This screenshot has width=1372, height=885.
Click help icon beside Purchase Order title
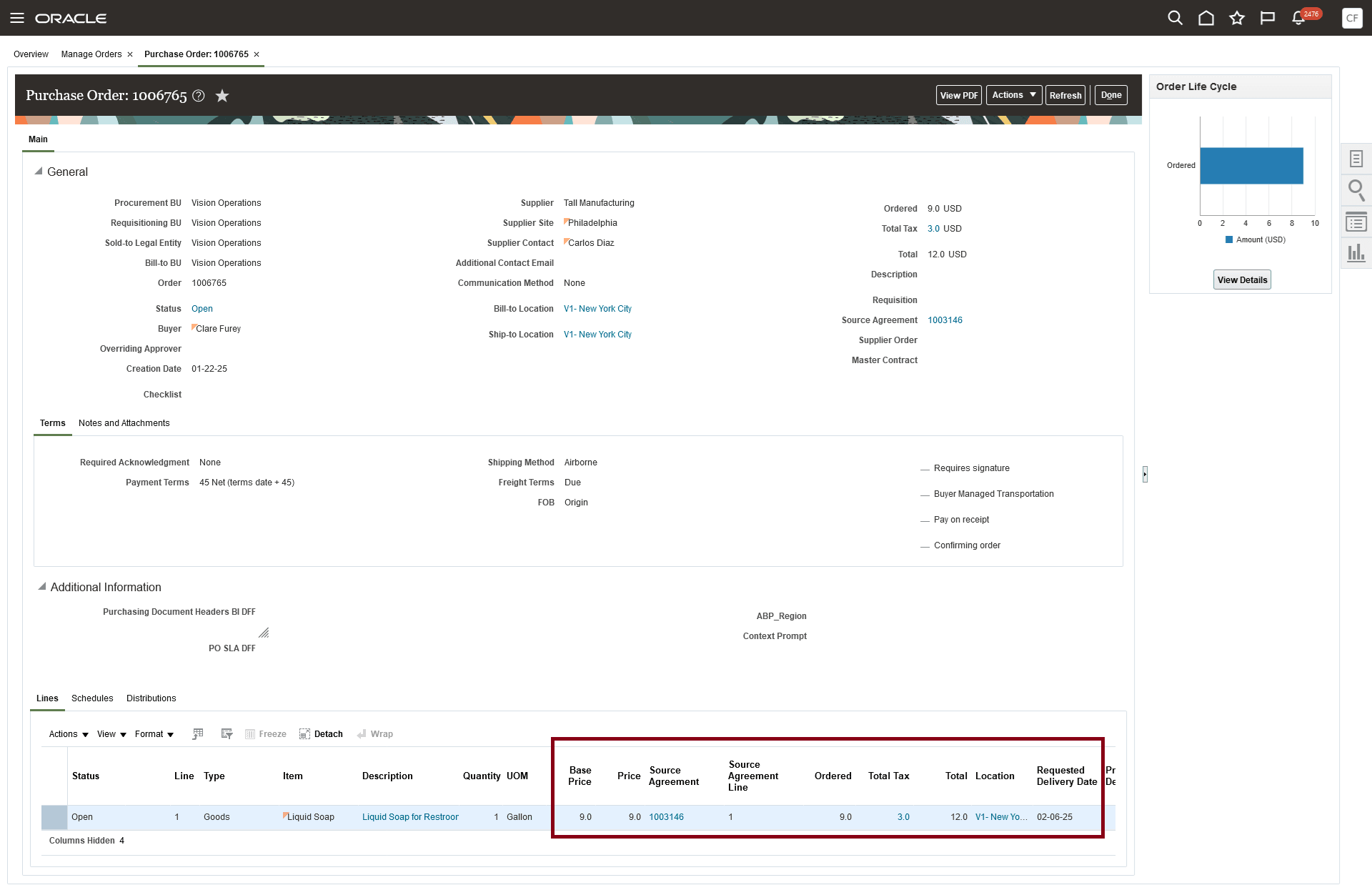199,96
